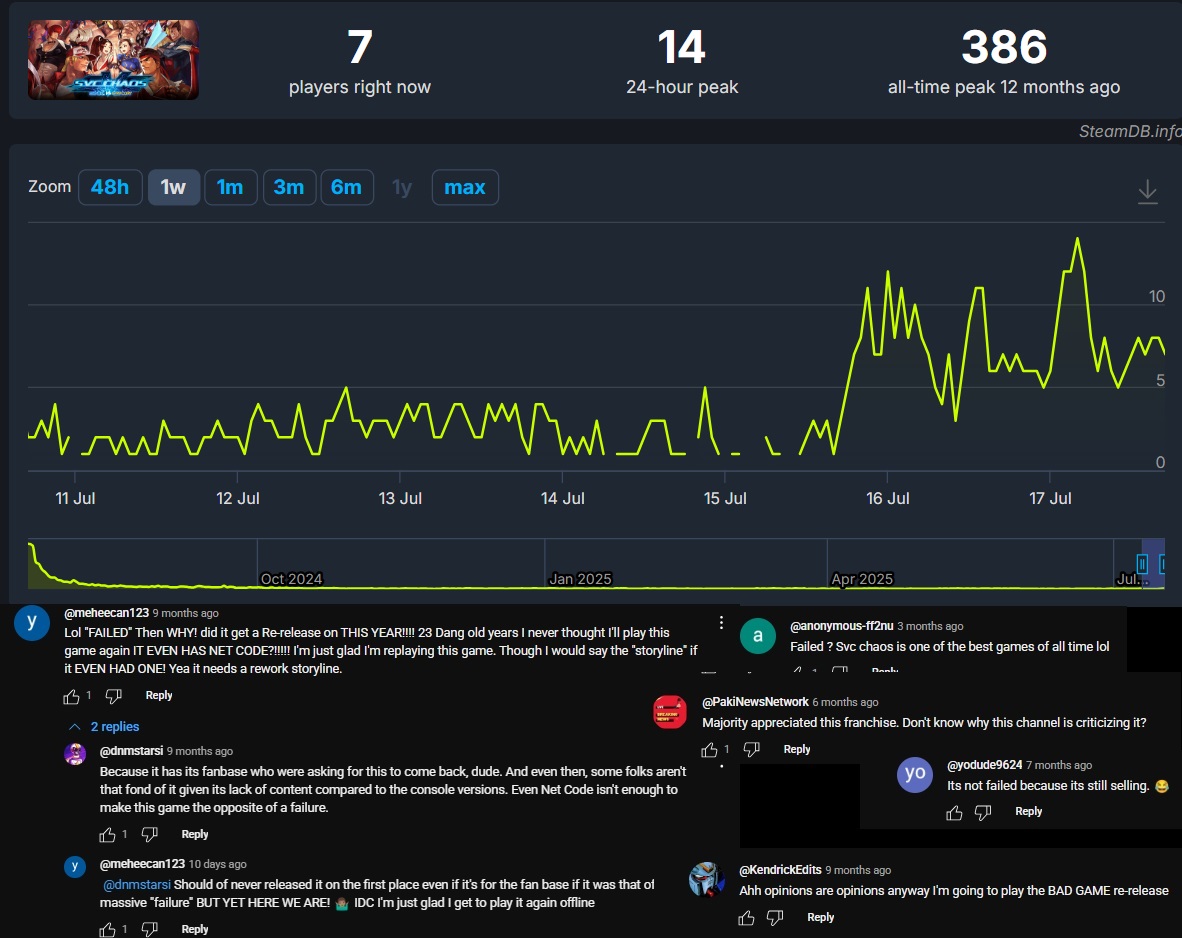Image resolution: width=1182 pixels, height=938 pixels.
Task: Click Jan 2025 in the navigator timeline
Action: [x=580, y=578]
